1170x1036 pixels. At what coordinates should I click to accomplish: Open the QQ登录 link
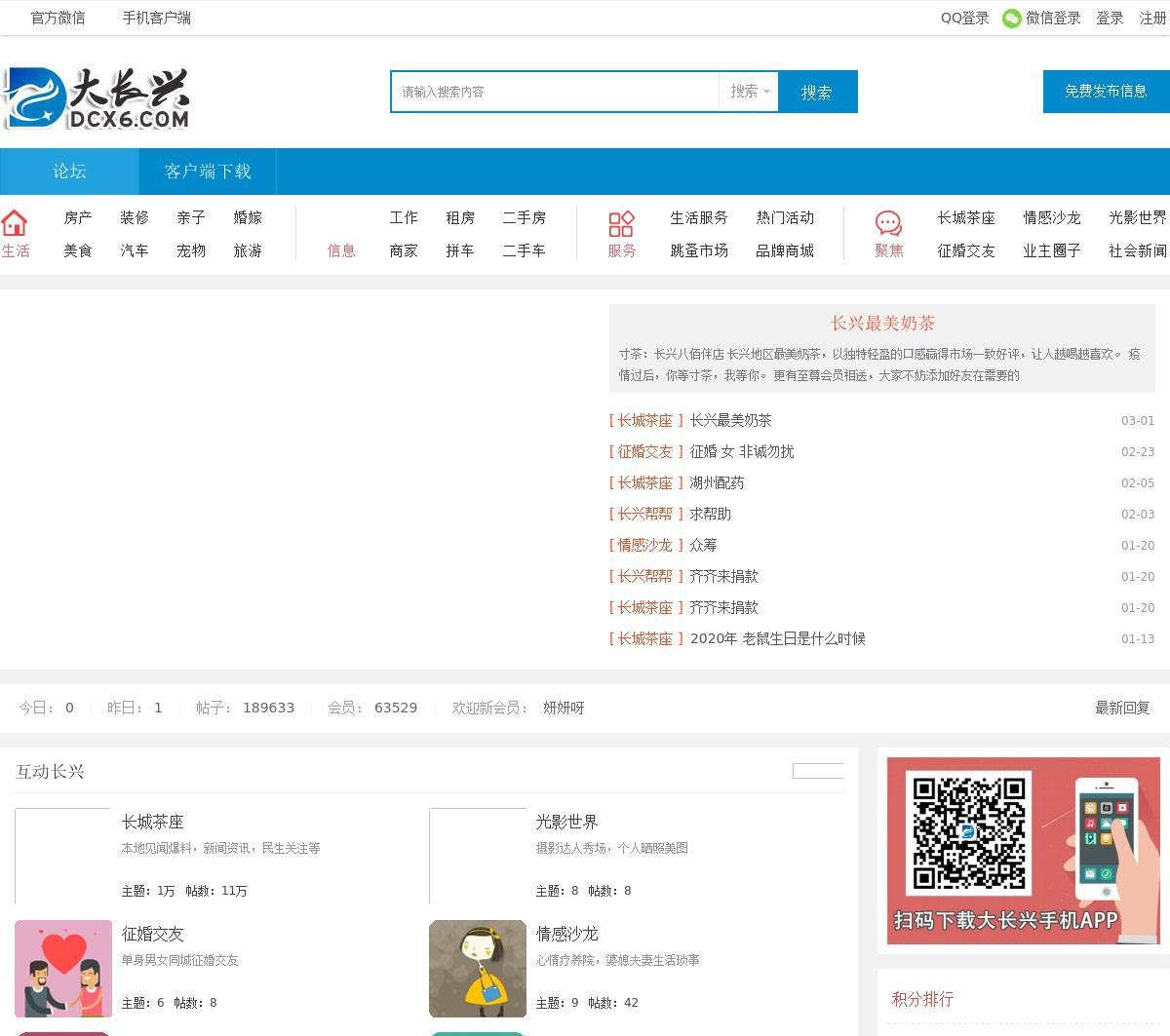point(964,19)
